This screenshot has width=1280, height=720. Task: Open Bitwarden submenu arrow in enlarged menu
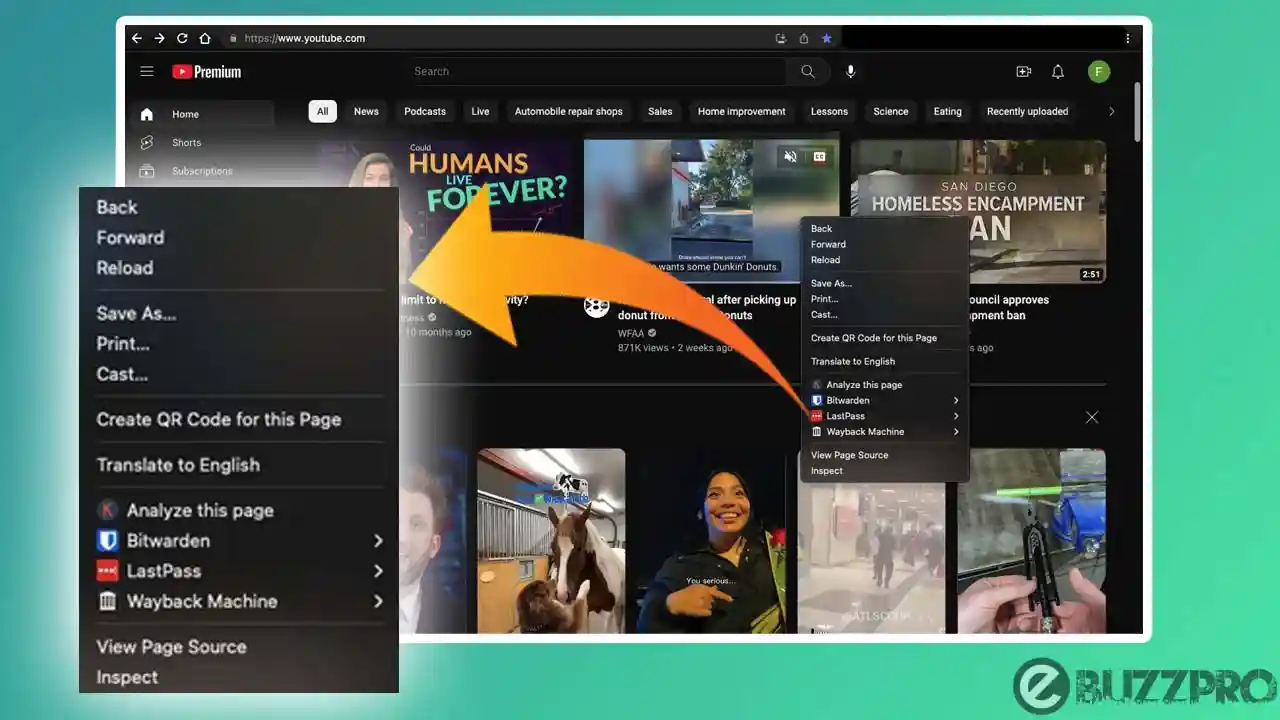coord(378,541)
